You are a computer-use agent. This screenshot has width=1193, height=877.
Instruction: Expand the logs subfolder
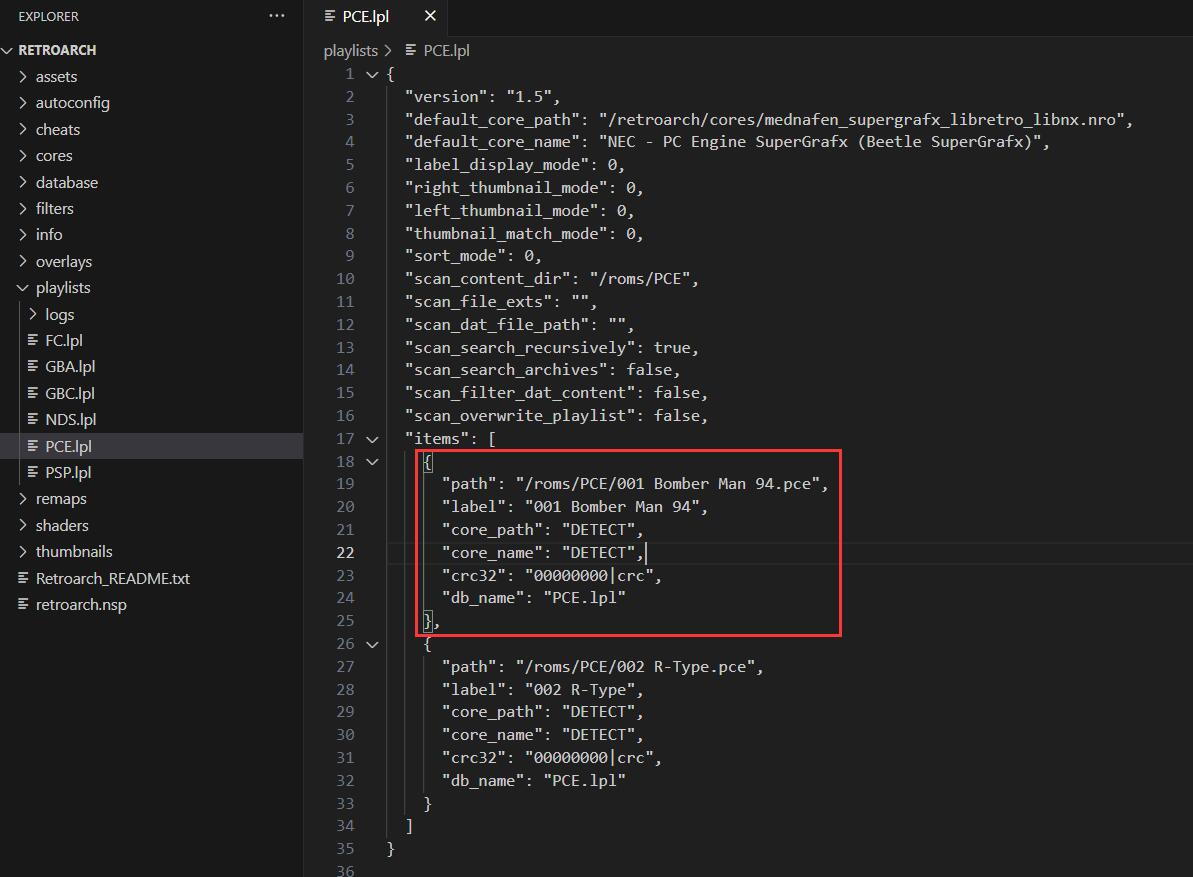click(x=59, y=314)
